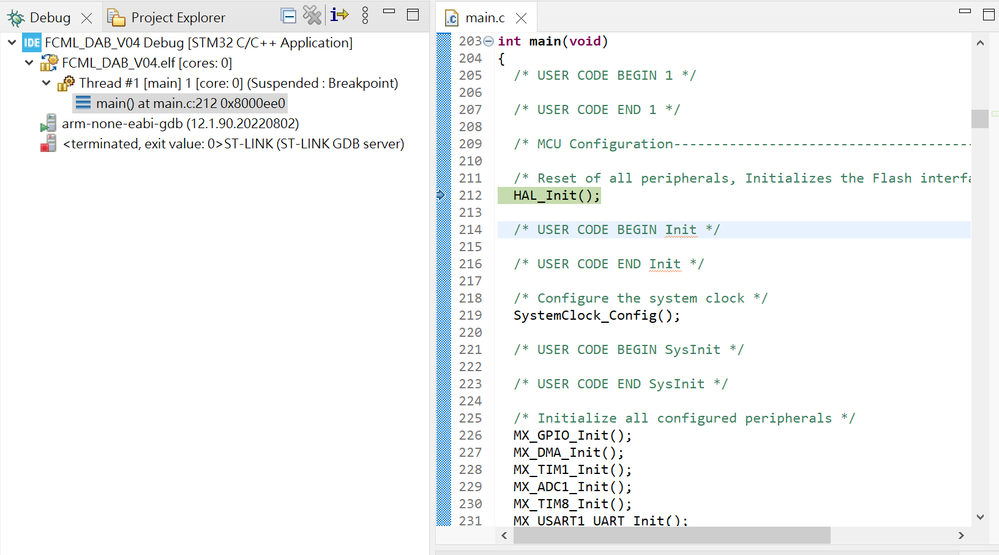Select FCML_DAB_V04 Debug launch entry
Screen dimensions: 999x555
coord(198,43)
